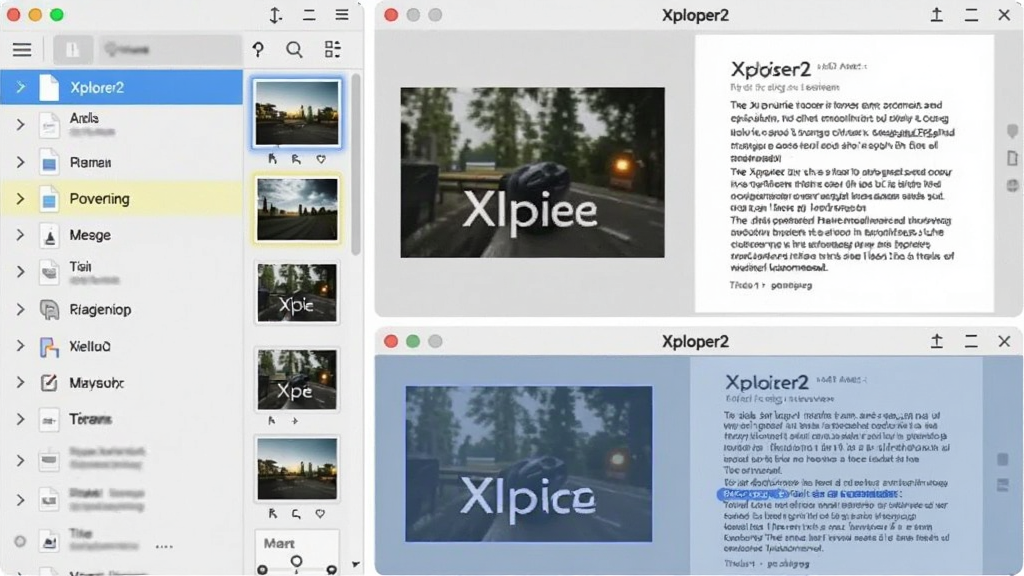Click the magnifier search icon in left toolbar

coord(295,50)
